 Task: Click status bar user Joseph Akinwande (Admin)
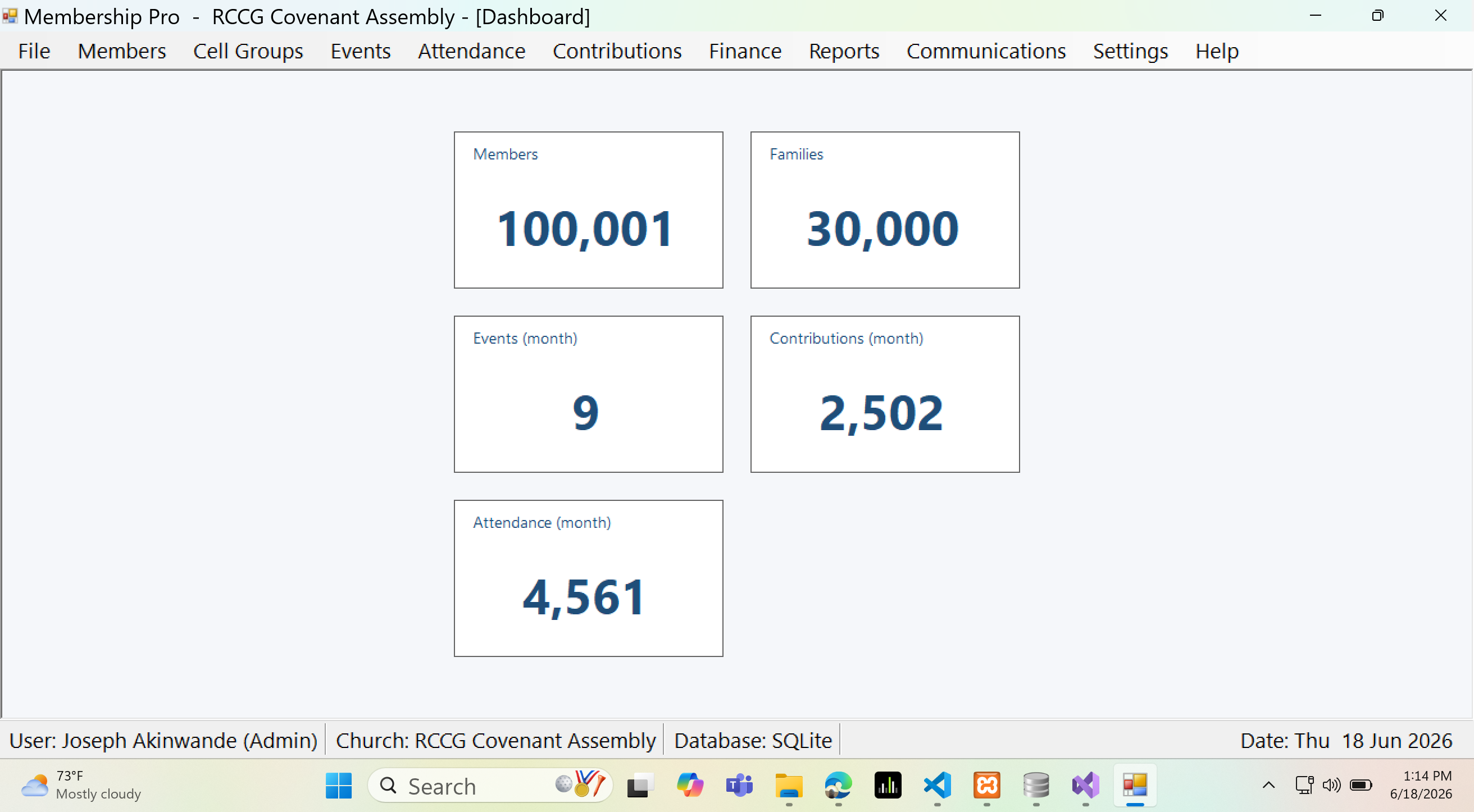[163, 740]
